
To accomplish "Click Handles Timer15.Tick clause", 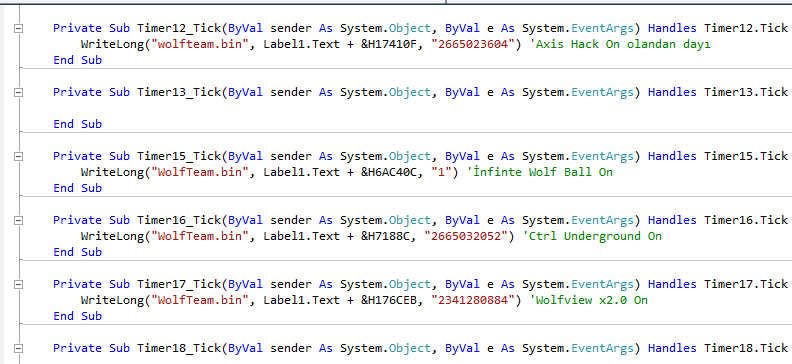I will [717, 157].
